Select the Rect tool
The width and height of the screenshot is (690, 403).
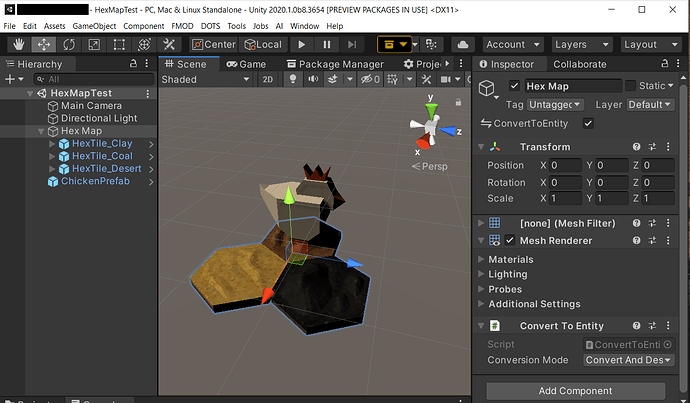point(119,44)
